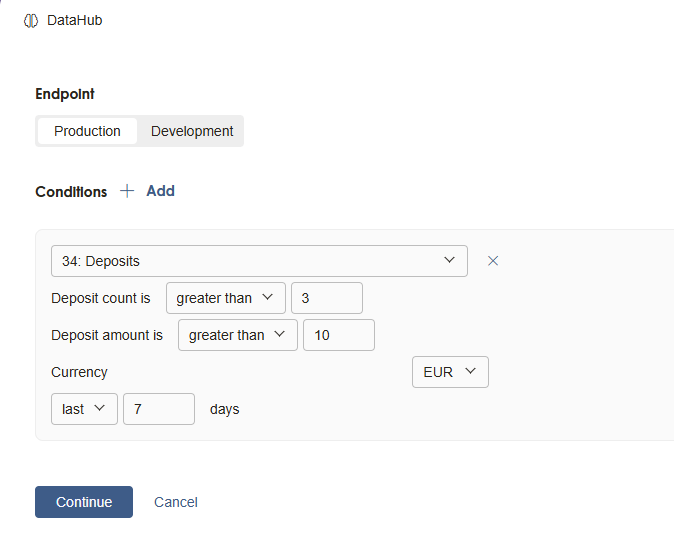Screen dimensions: 674x543
Task: Switch to the Production endpoint
Action: (x=87, y=131)
